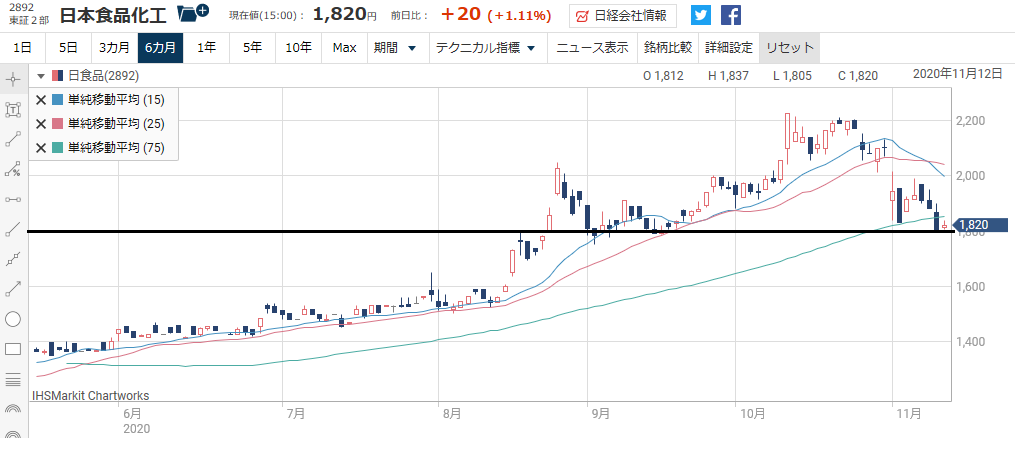Switch to 10年 range tab
Image resolution: width=1015 pixels, height=462 pixels.
[298, 48]
